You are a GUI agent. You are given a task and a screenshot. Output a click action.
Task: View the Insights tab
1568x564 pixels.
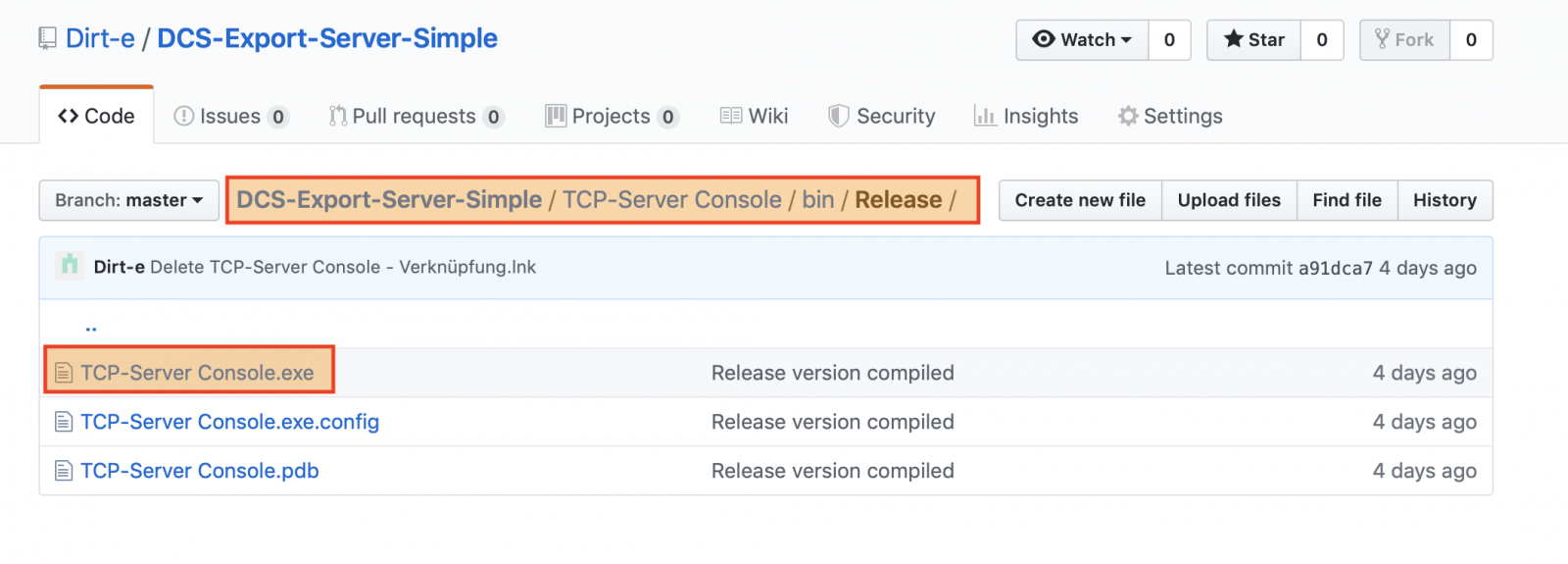(x=1026, y=116)
